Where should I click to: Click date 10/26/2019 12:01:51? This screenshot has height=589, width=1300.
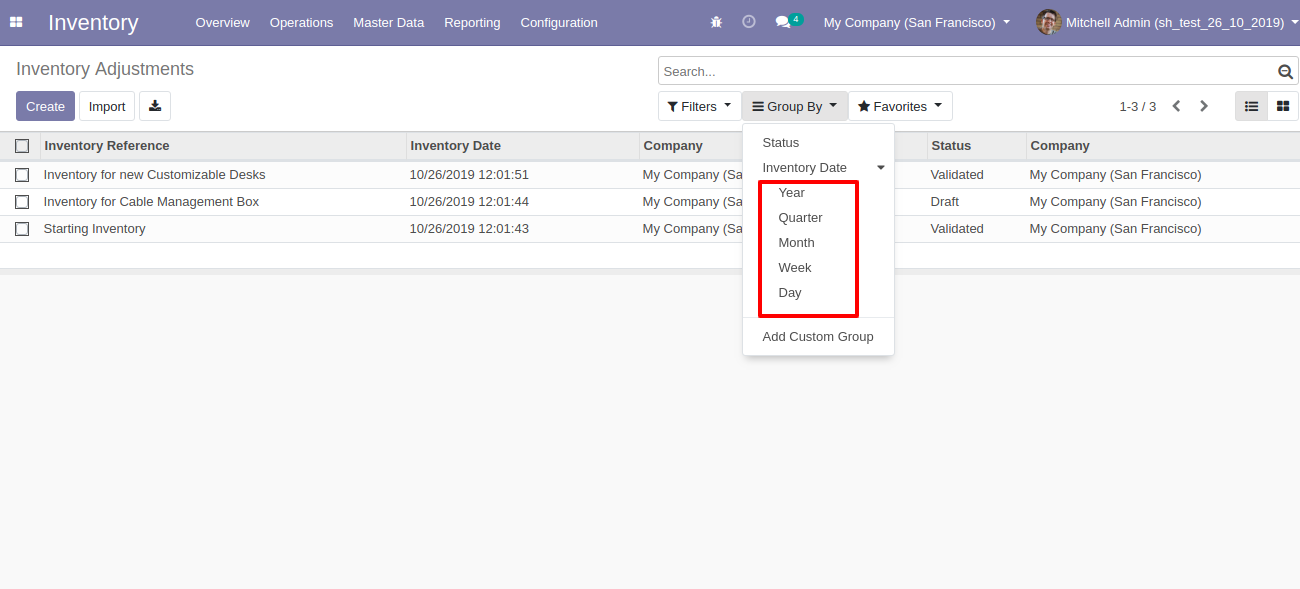point(469,175)
